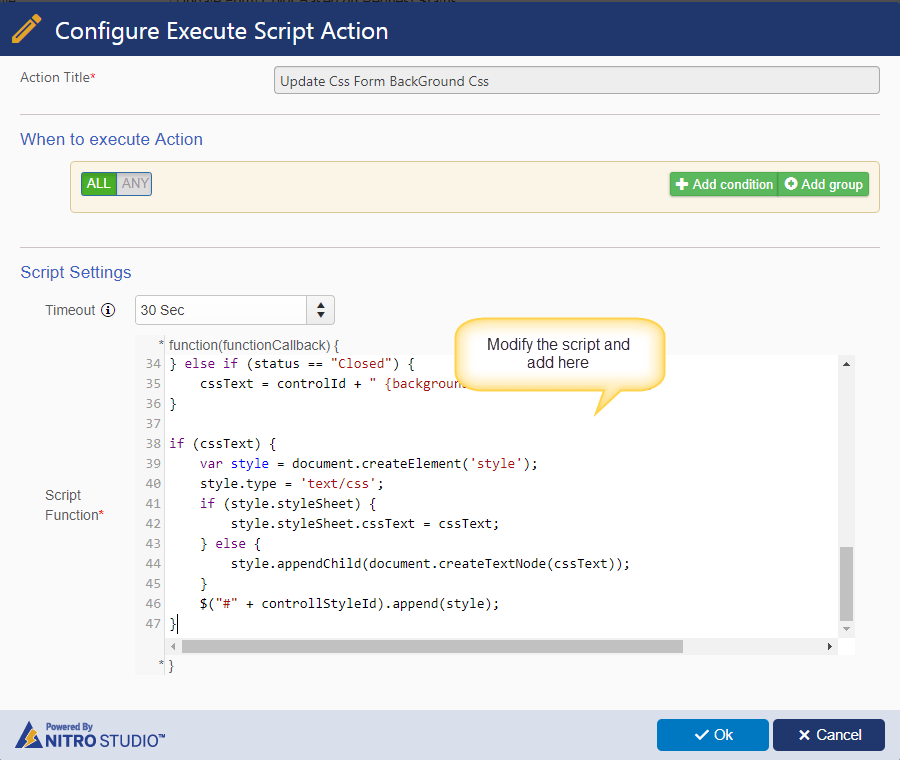Click right arrow of horizontal scrollbar
Screen dimensions: 900x760
829,646
